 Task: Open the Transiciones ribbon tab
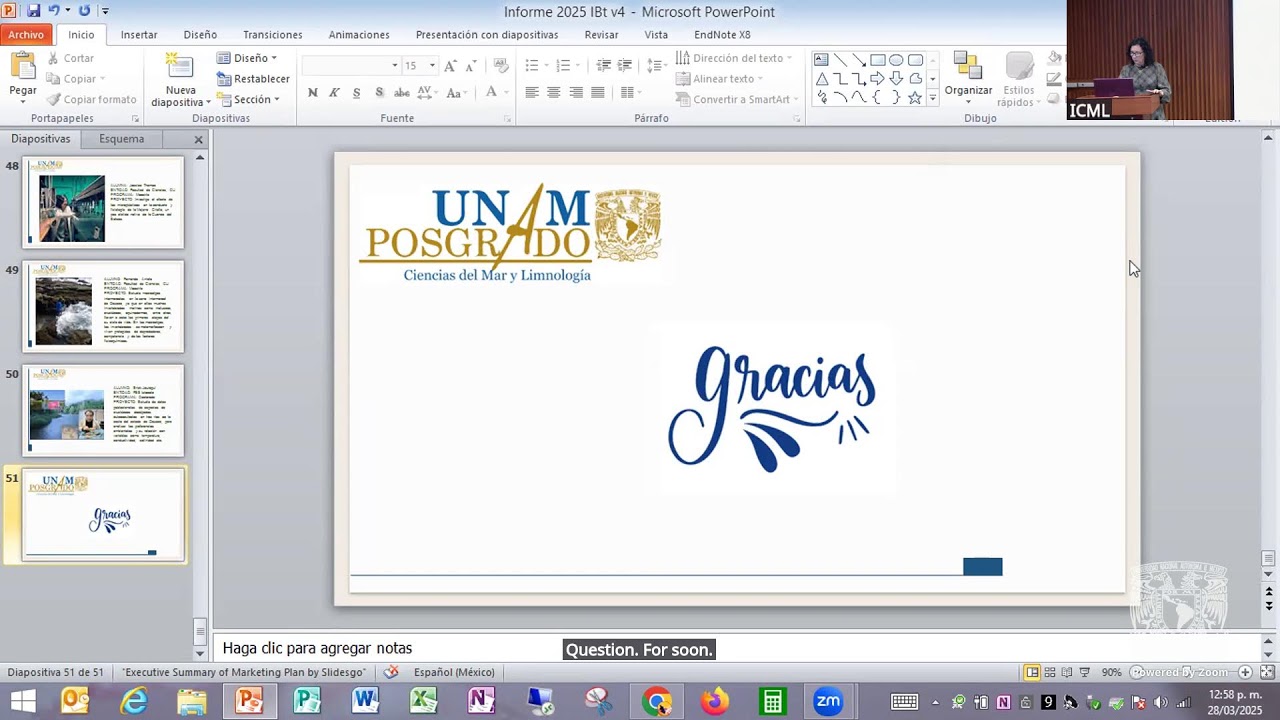[272, 34]
